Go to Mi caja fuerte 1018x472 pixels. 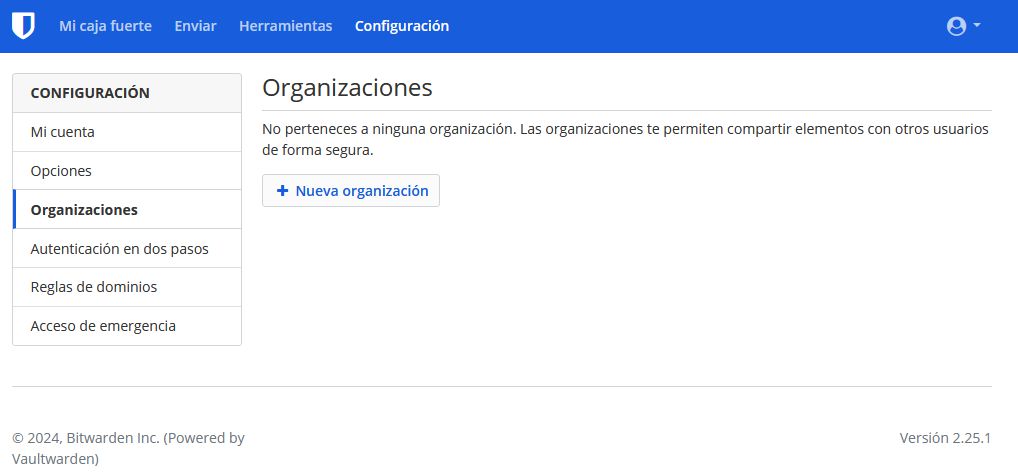pos(105,26)
